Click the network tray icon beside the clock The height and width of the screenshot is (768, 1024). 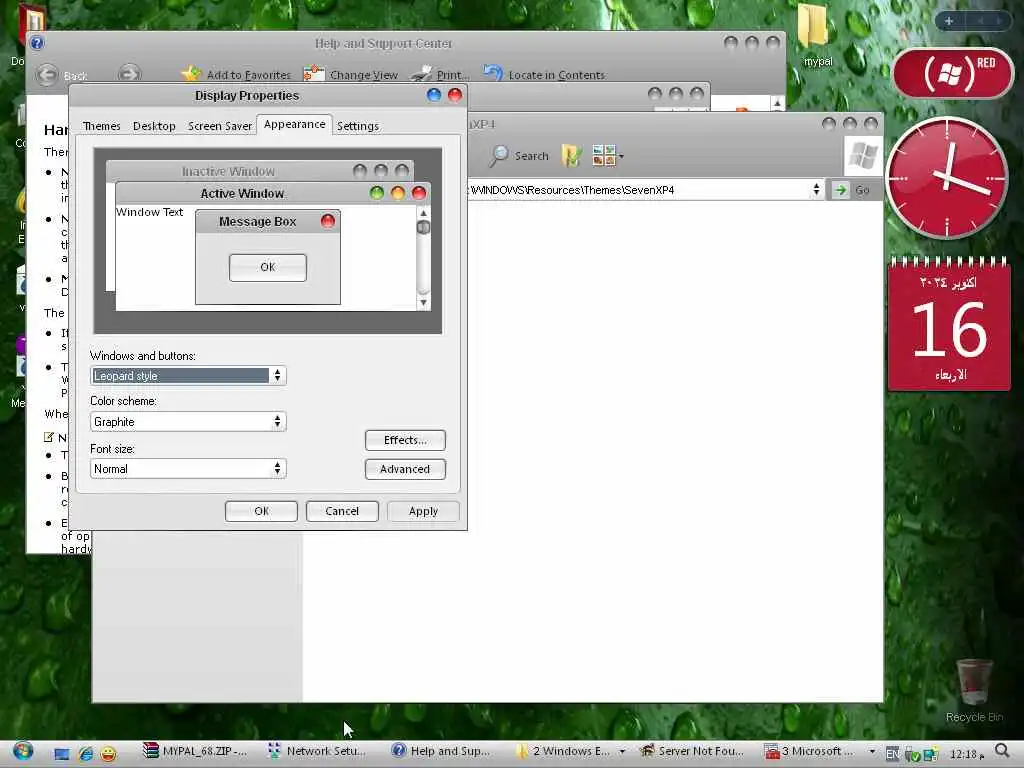click(x=931, y=755)
